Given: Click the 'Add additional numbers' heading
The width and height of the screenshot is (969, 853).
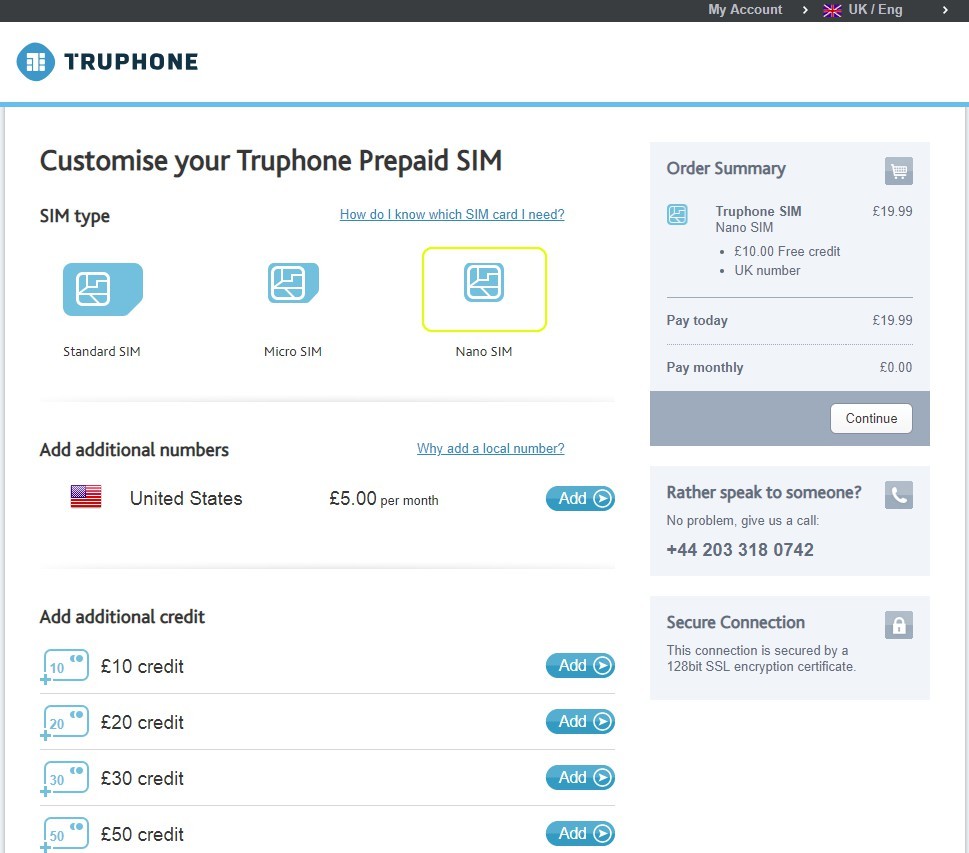Looking at the screenshot, I should click(x=134, y=449).
